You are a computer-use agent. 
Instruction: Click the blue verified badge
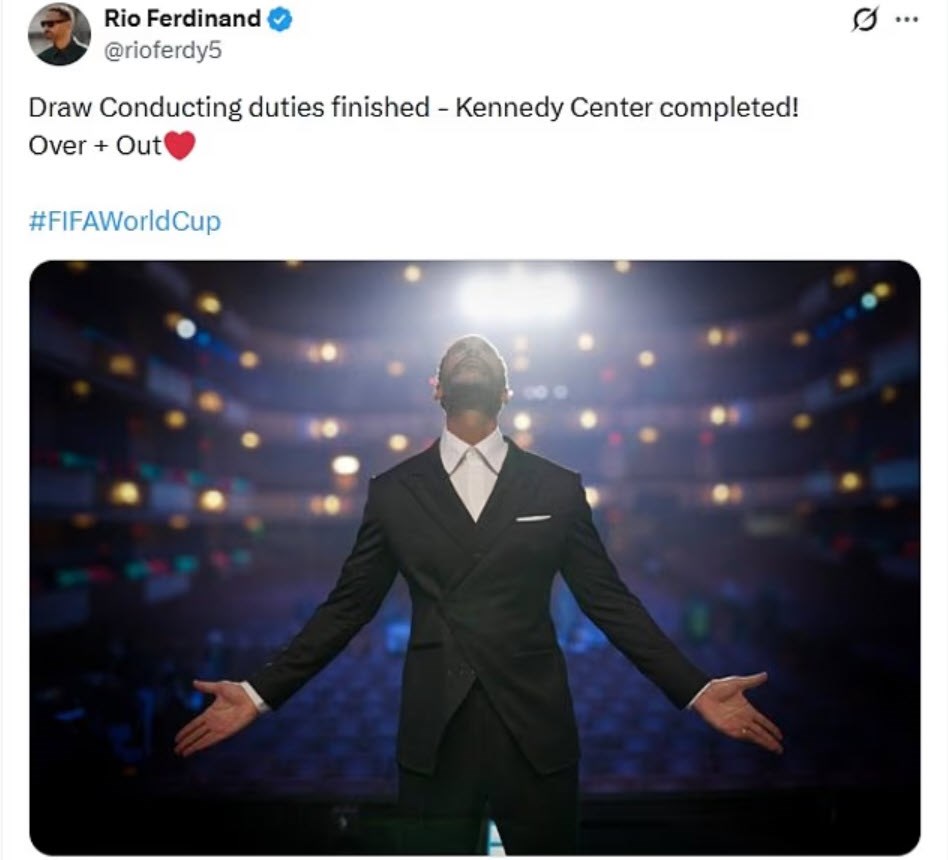(x=279, y=19)
